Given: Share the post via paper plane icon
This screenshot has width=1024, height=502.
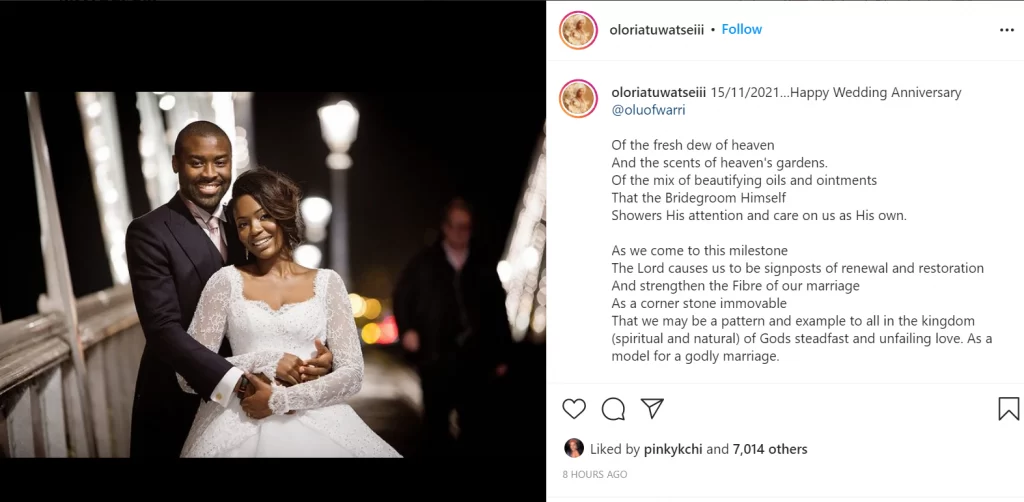Looking at the screenshot, I should click(x=652, y=409).
